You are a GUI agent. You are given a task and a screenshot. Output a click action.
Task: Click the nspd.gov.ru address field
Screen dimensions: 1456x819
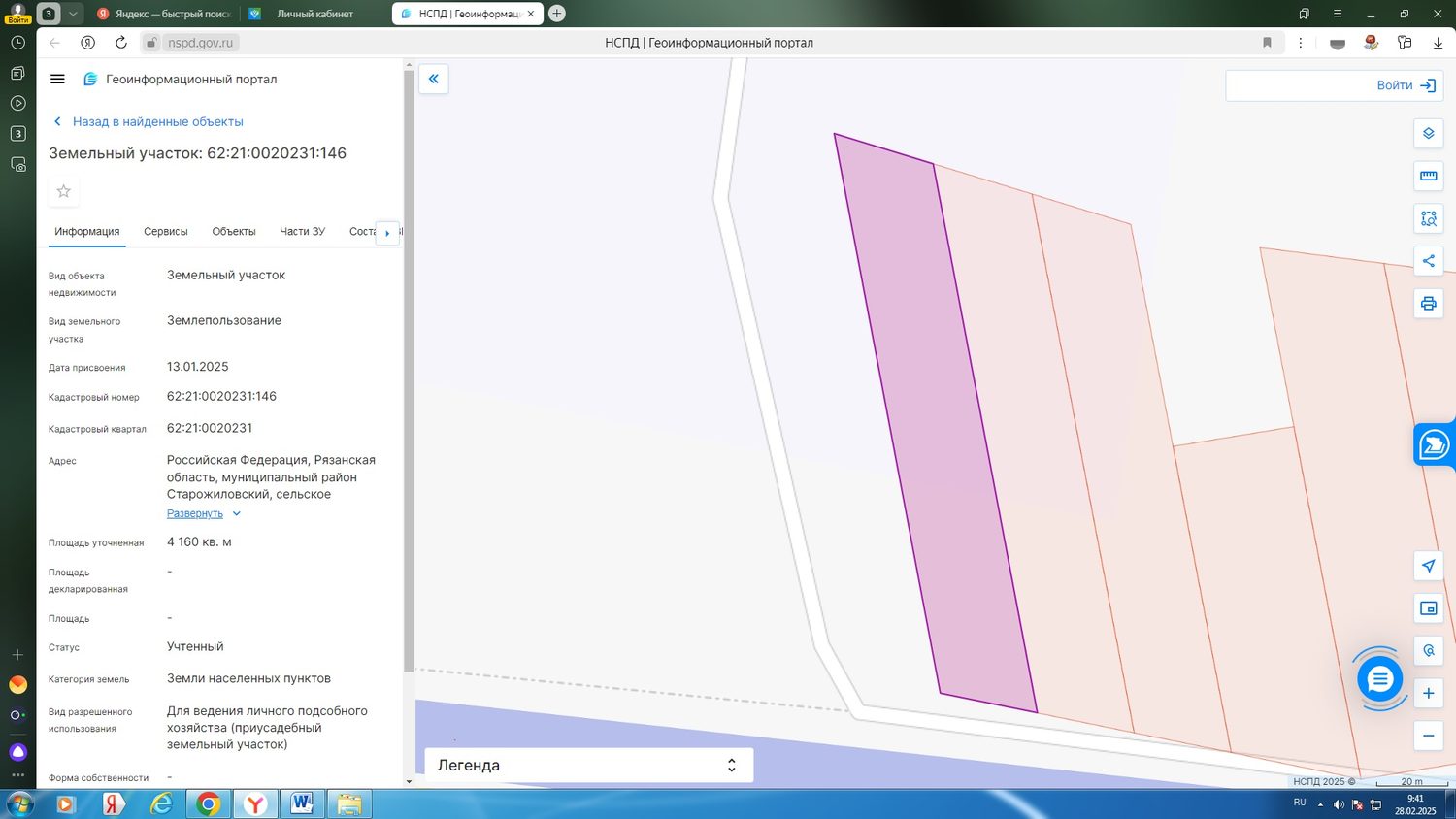tap(201, 43)
